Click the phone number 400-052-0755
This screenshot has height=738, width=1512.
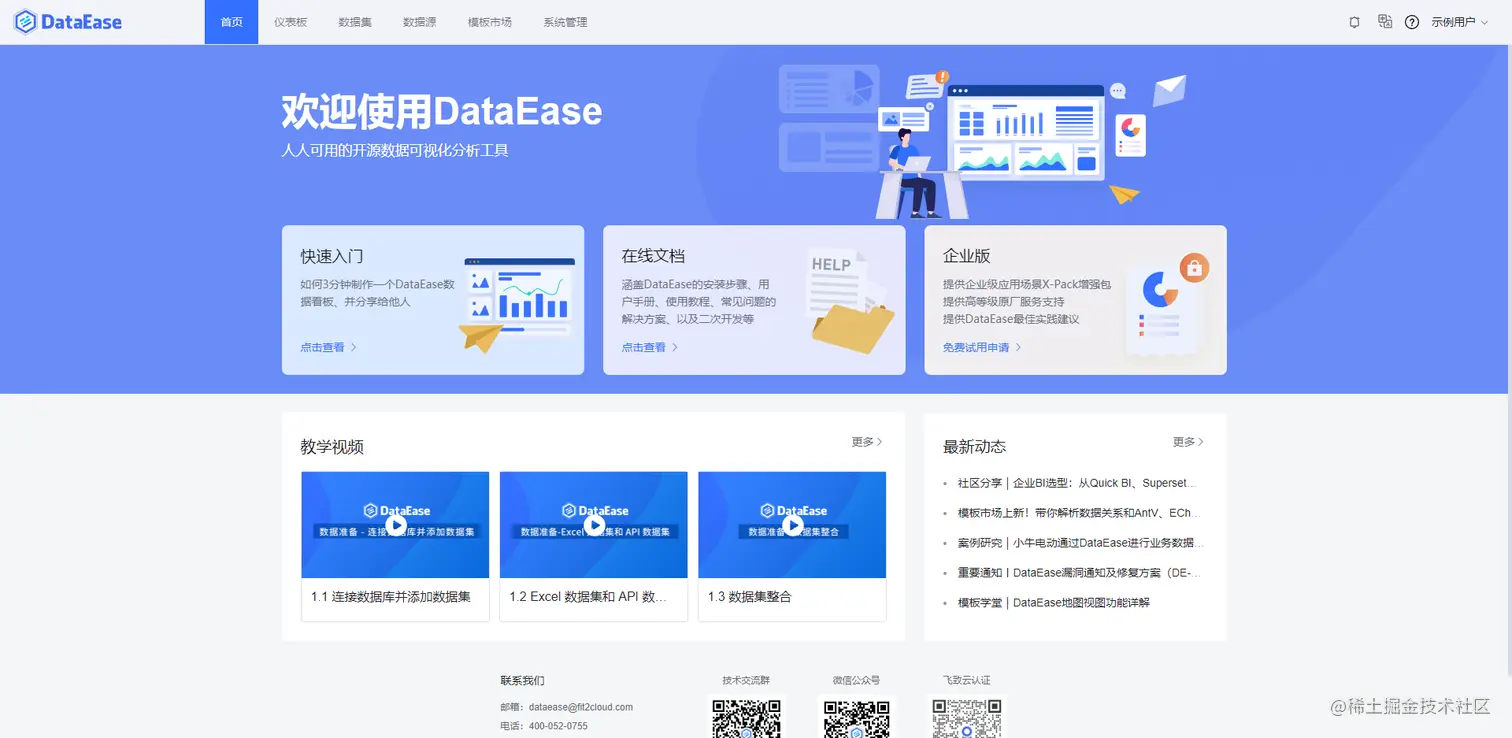pos(558,726)
